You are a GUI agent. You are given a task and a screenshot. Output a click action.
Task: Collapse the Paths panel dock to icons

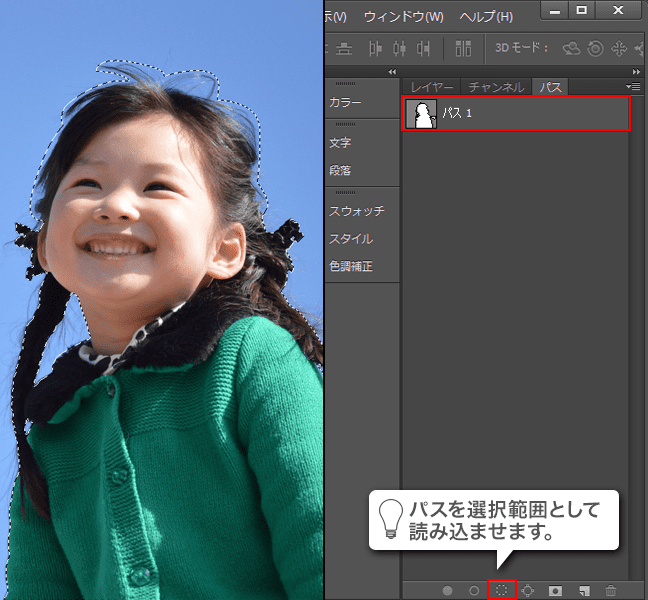point(636,71)
